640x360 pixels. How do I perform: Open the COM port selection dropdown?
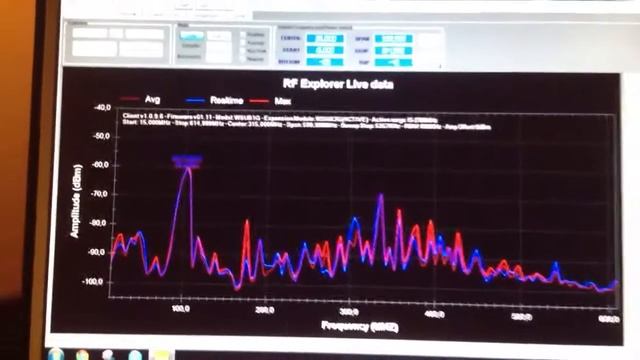click(90, 33)
